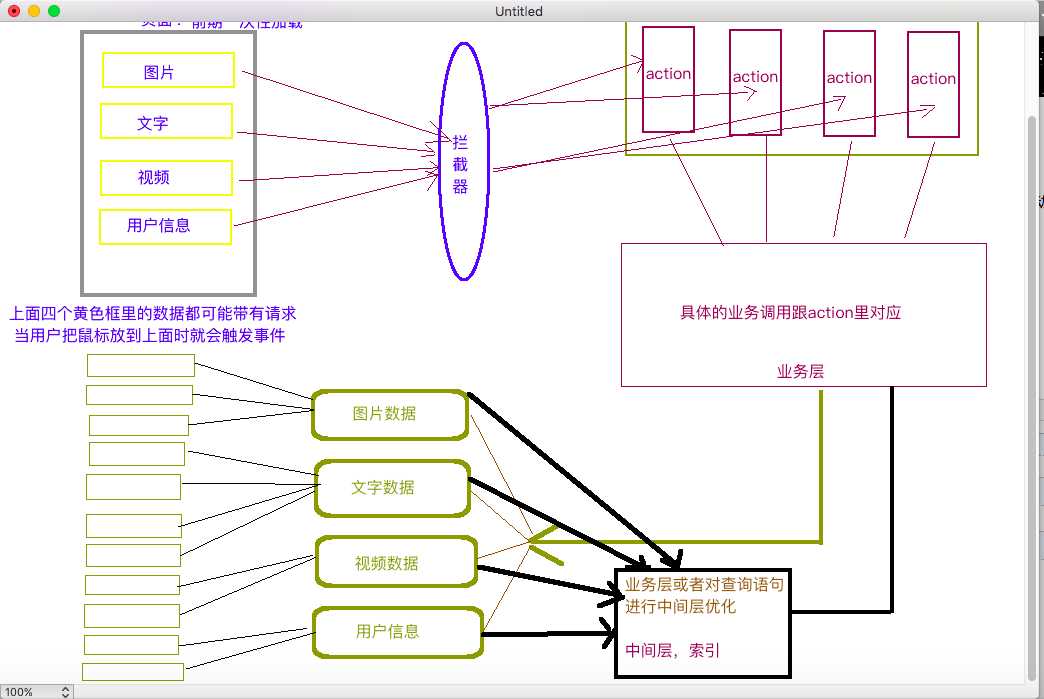Click the 拦截器 label in the blue ellipse

tap(460, 164)
